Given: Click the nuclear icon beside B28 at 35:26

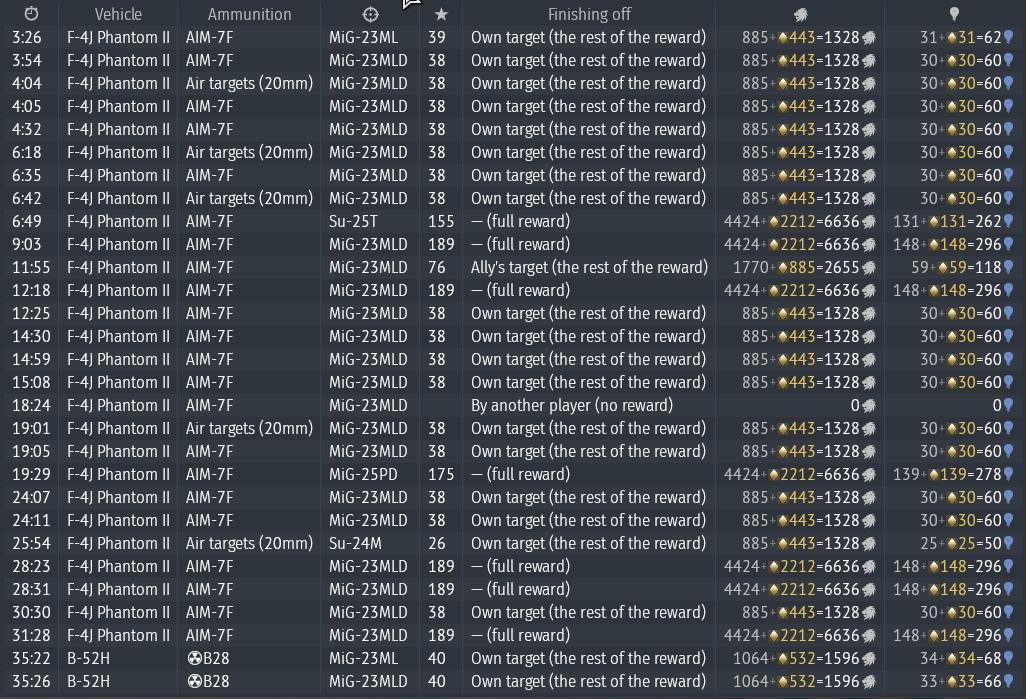Looking at the screenshot, I should coord(194,681).
